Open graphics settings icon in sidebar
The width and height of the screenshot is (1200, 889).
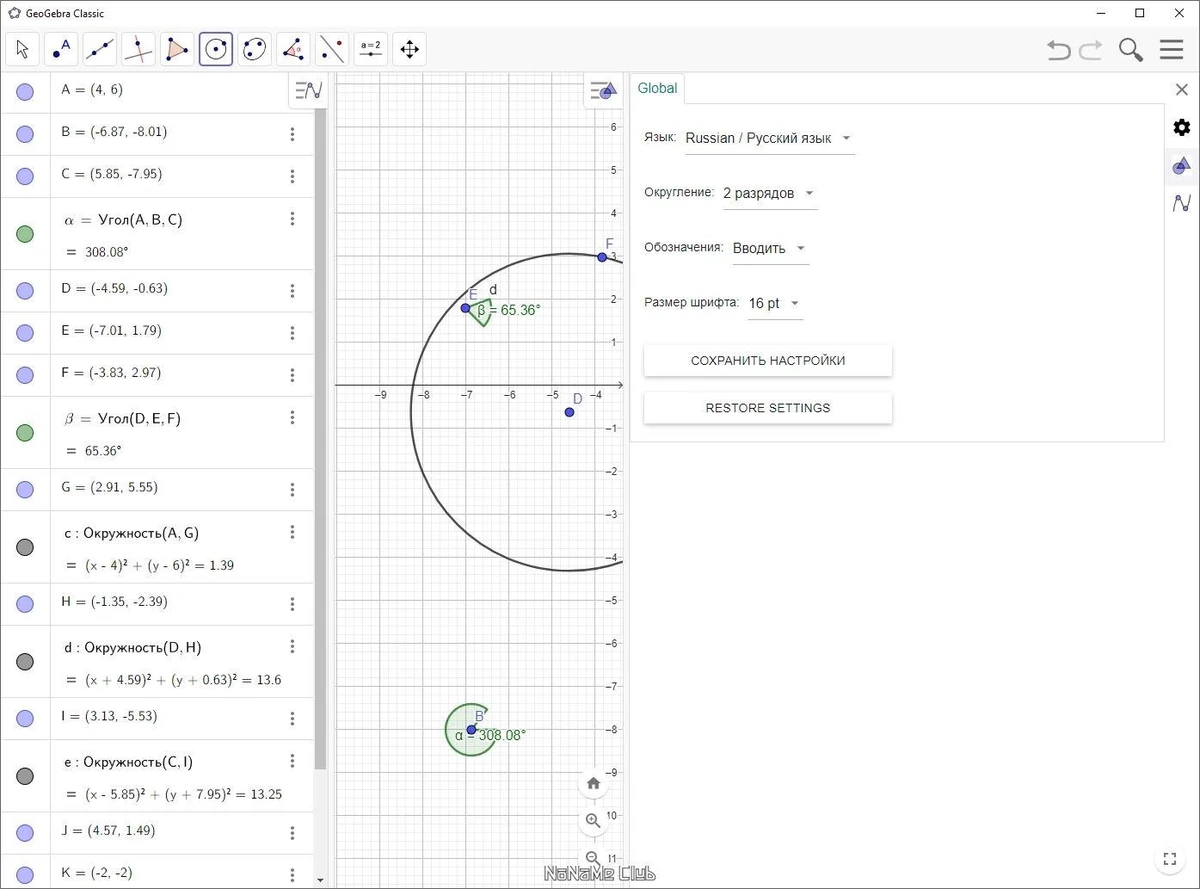point(1182,165)
